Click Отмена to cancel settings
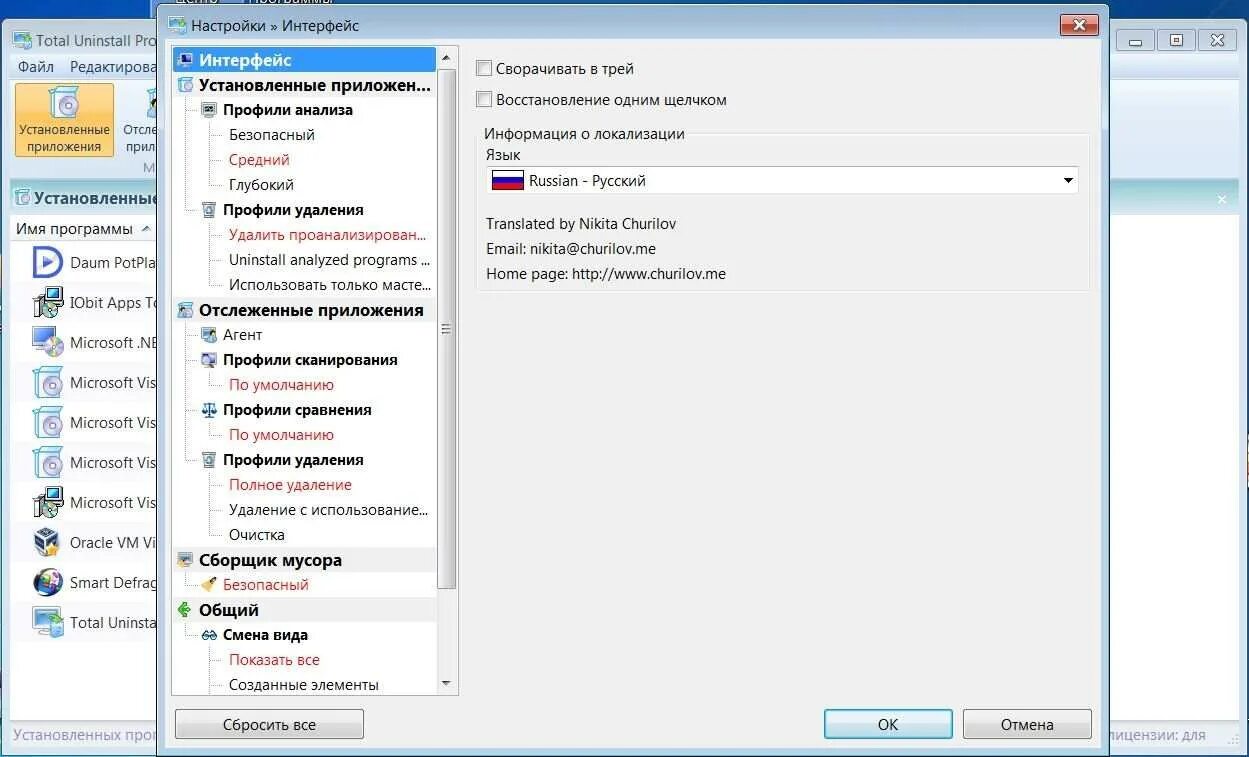 tap(1027, 725)
